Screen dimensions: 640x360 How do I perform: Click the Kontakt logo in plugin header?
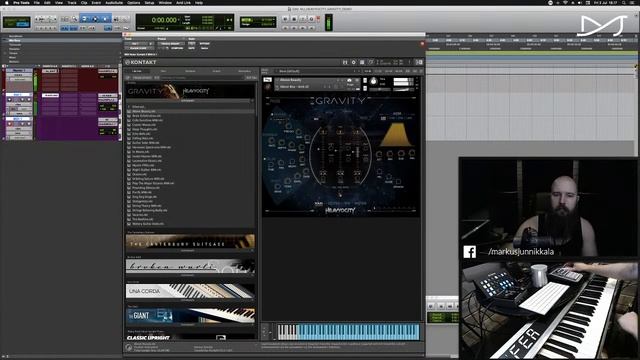coord(141,62)
